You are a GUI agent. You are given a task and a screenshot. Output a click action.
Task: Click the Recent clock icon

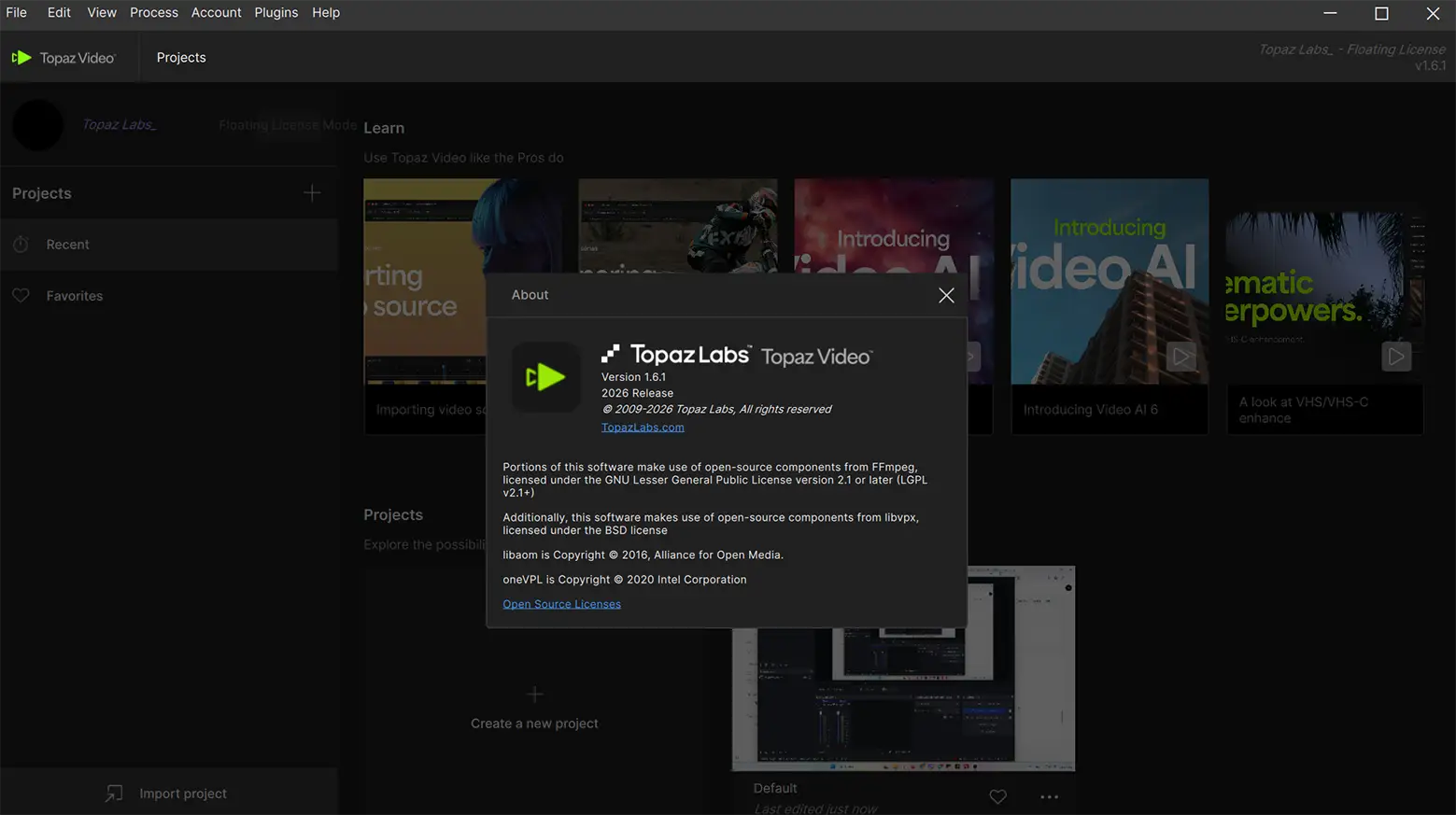[21, 245]
